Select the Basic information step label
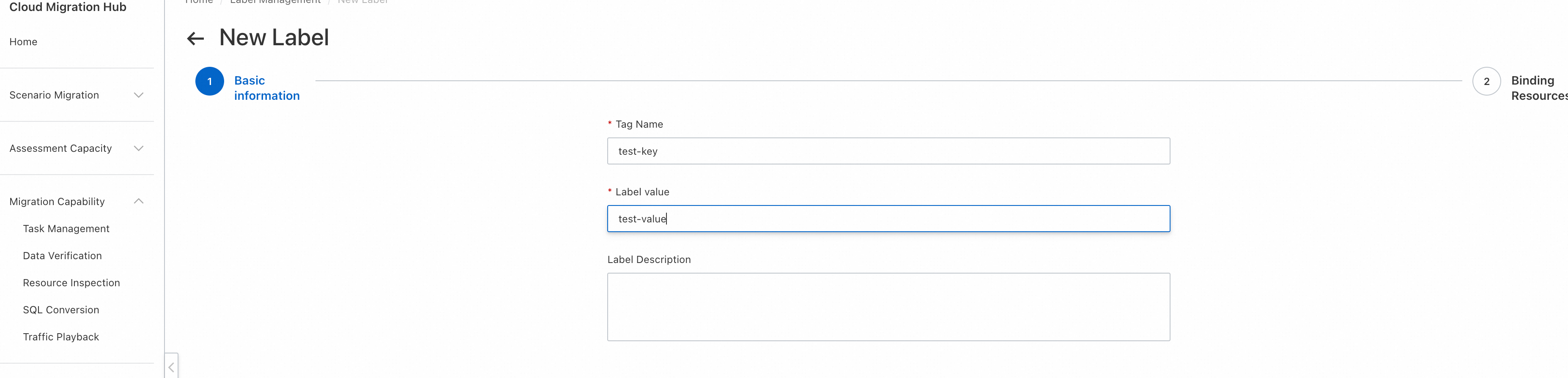Screen dimensions: 1568x378 point(266,88)
